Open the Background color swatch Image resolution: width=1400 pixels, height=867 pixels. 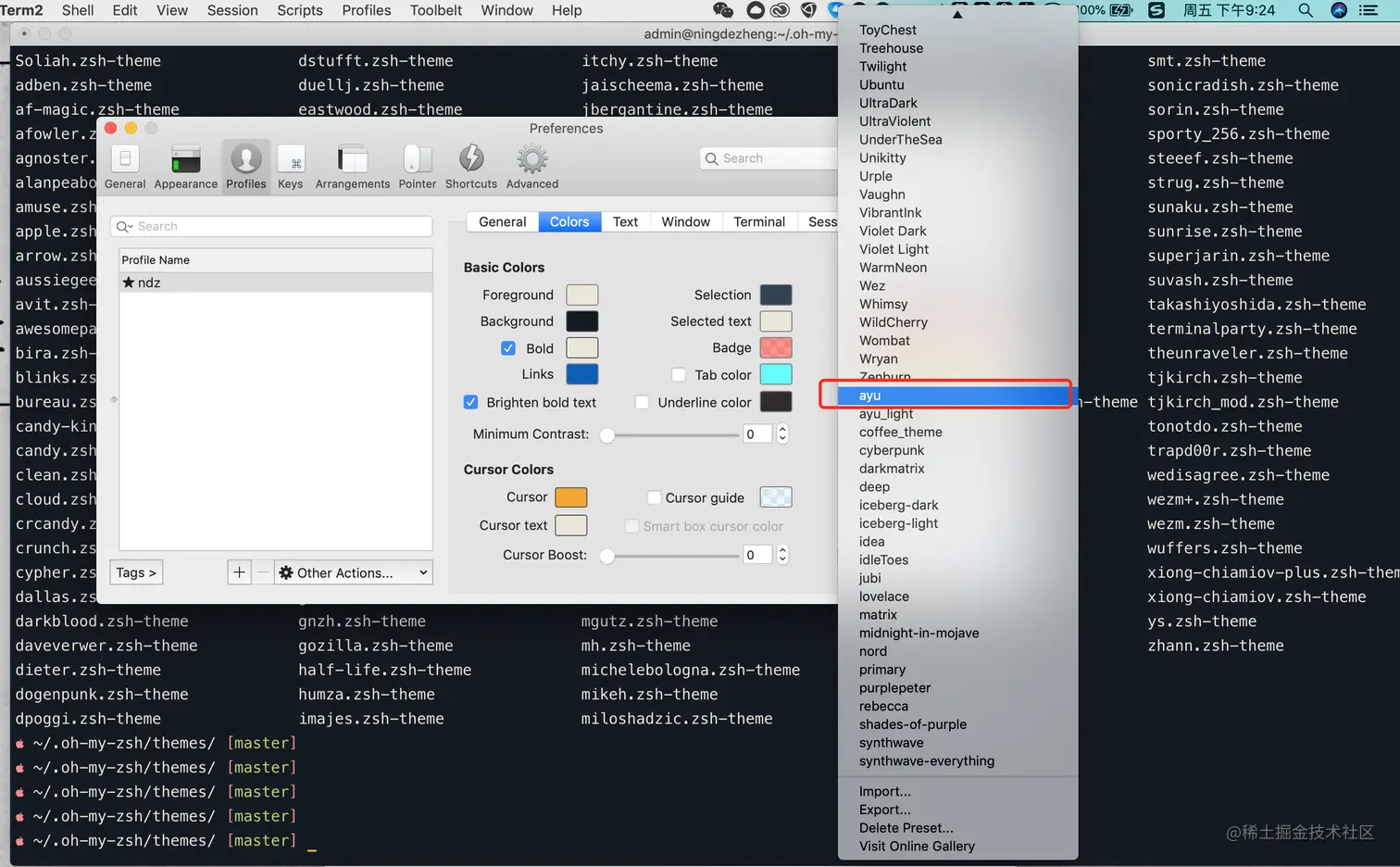click(x=582, y=321)
